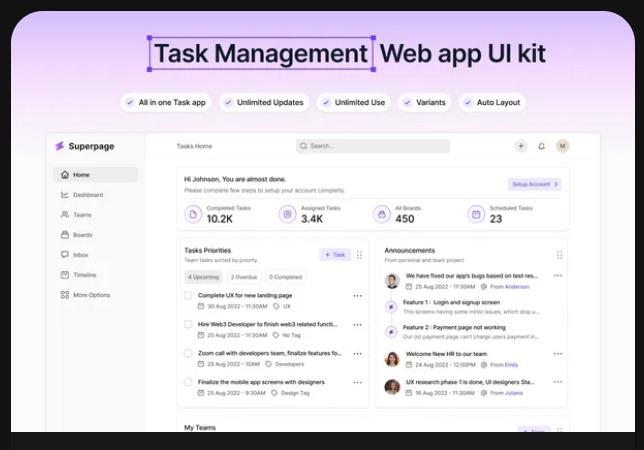Click the Setup Account button
The width and height of the screenshot is (644, 450).
tap(535, 184)
